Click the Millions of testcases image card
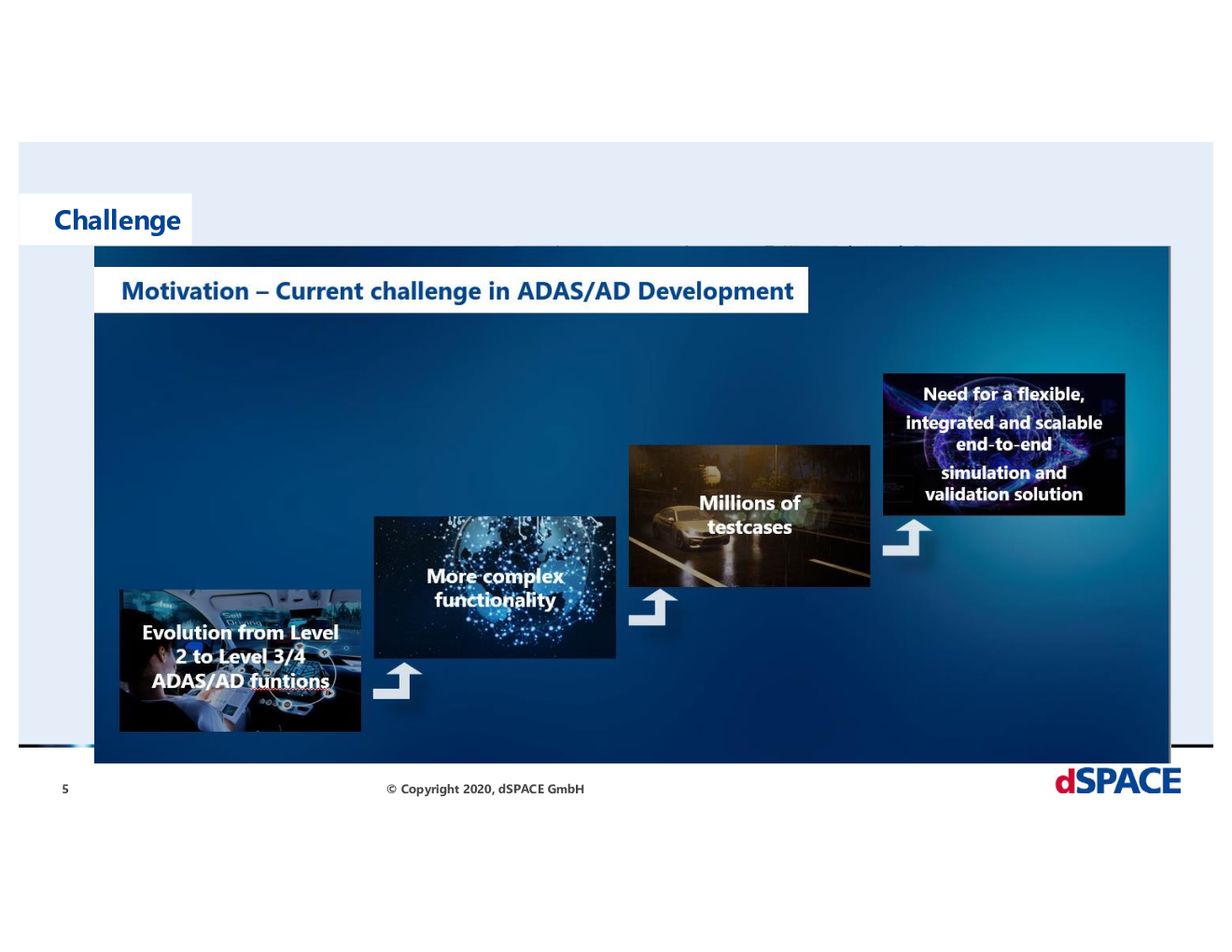This screenshot has height=952, width=1232. point(749,516)
